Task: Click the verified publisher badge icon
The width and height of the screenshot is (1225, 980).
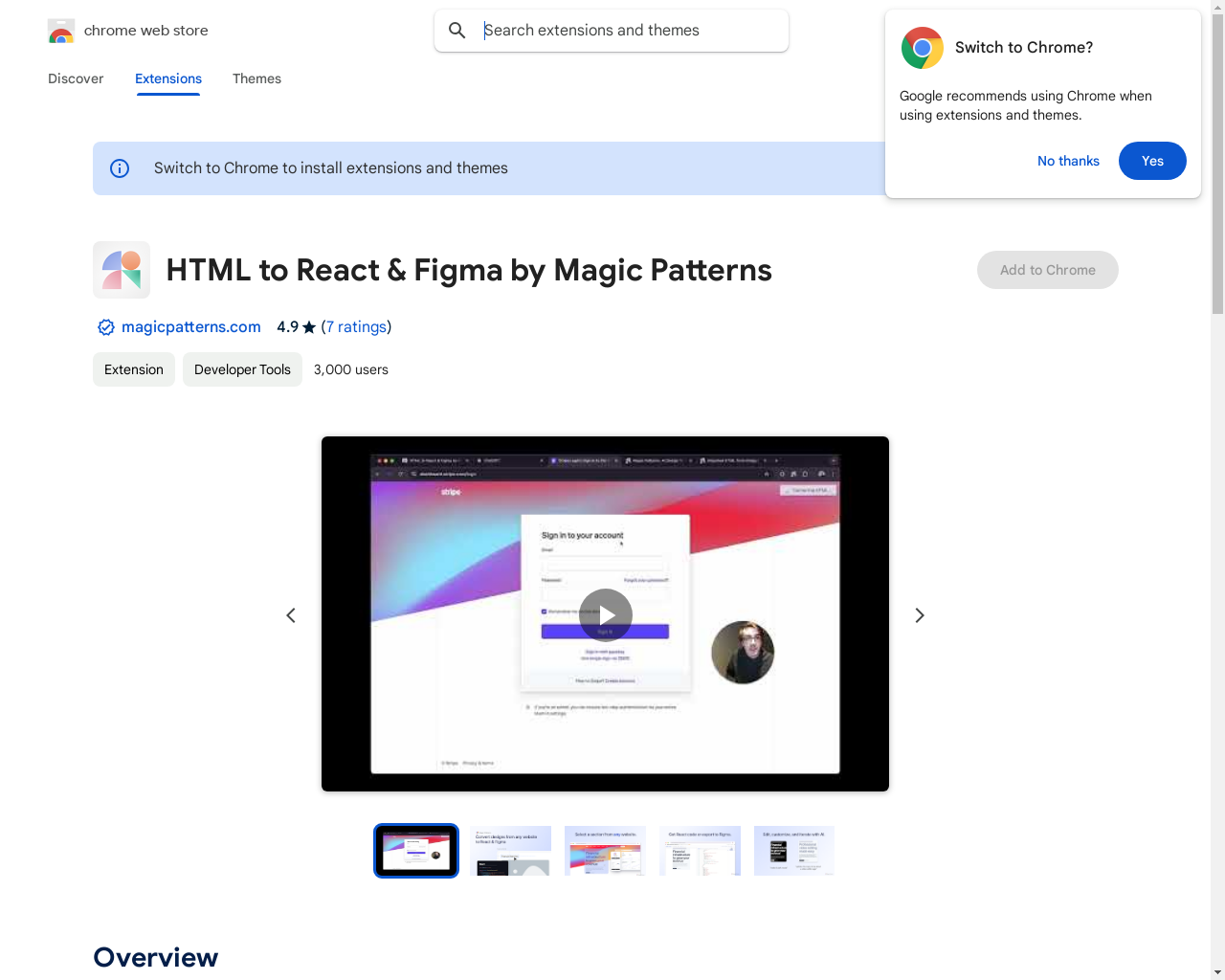Action: 106,327
